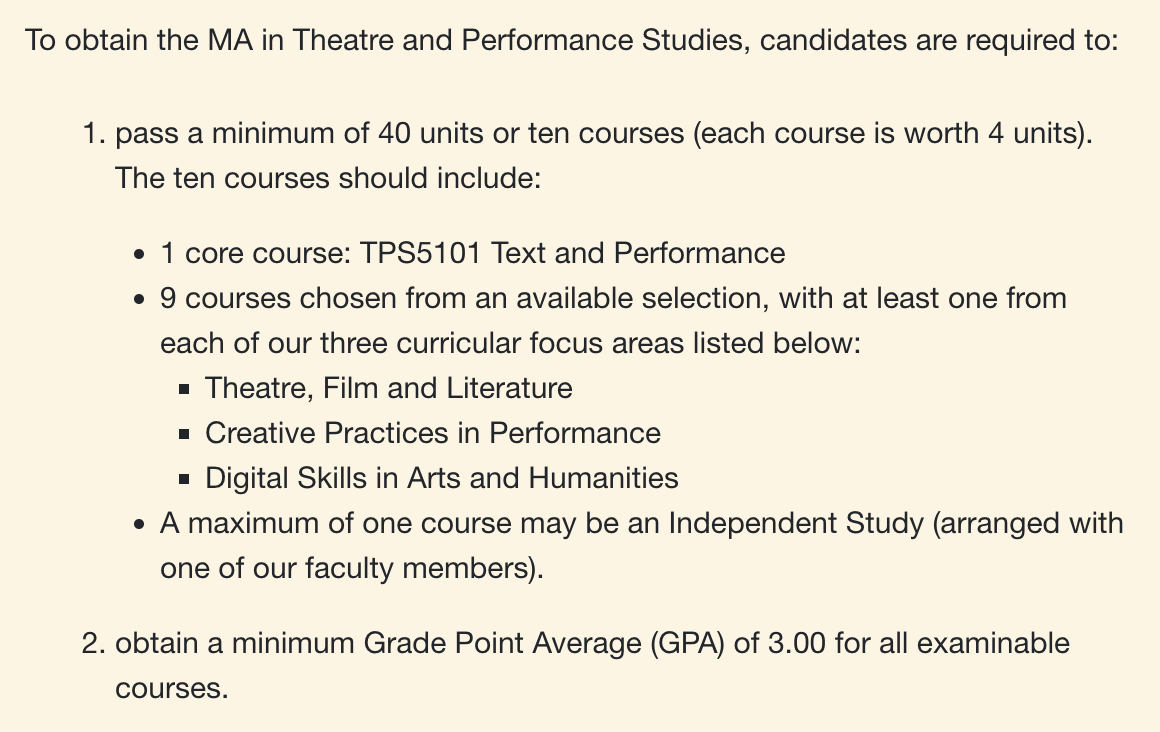
Task: Click the square bullet before Creative Practices
Action: point(185,434)
